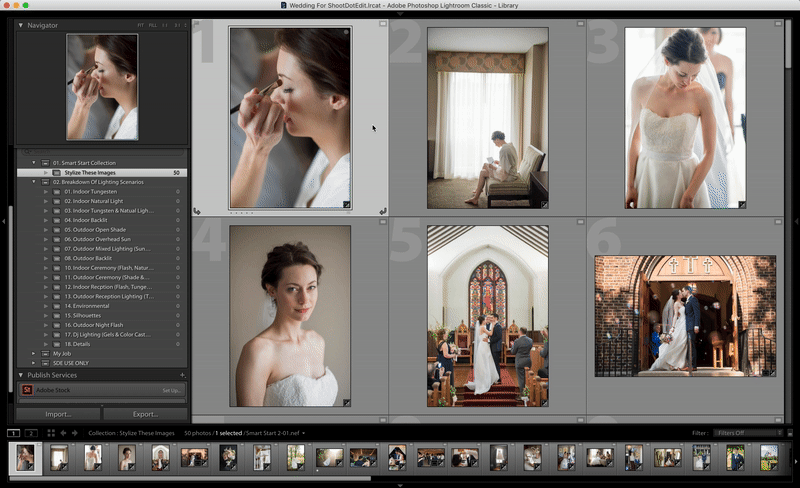Collapse the Navigator panel
The height and width of the screenshot is (488, 800).
click(x=21, y=25)
